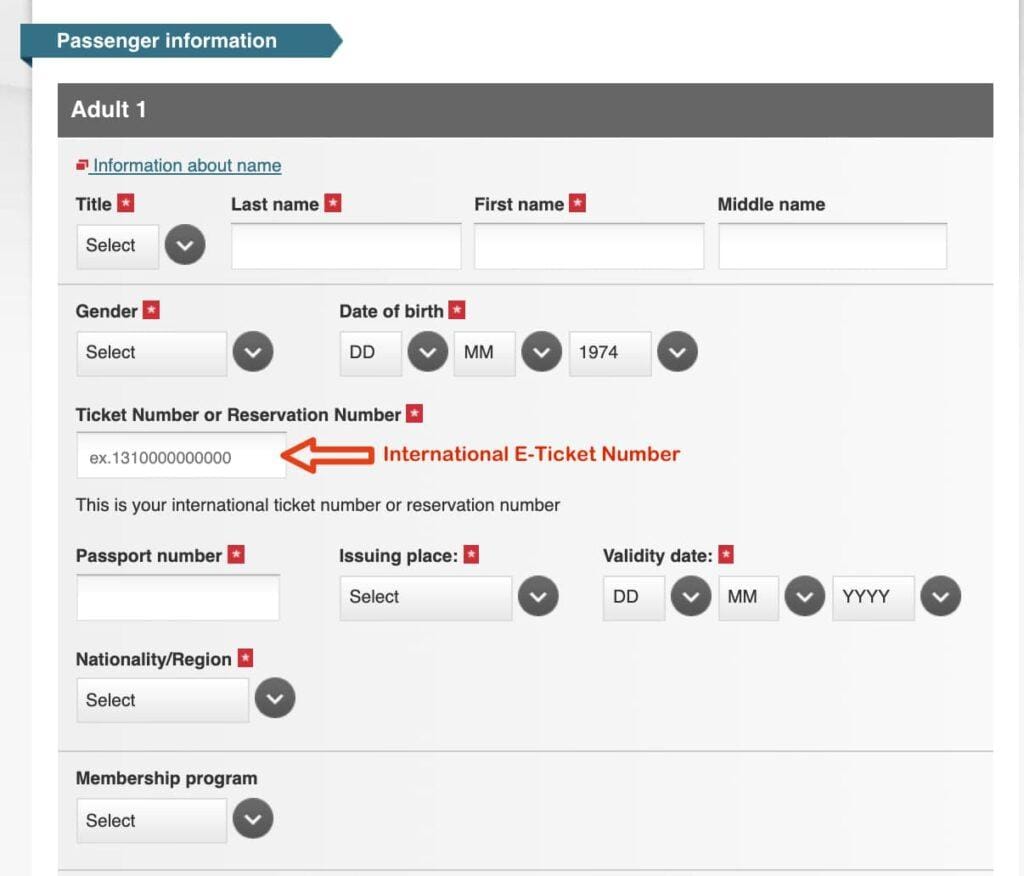The image size is (1024, 876).
Task: Click the Membership program label
Action: tap(167, 778)
